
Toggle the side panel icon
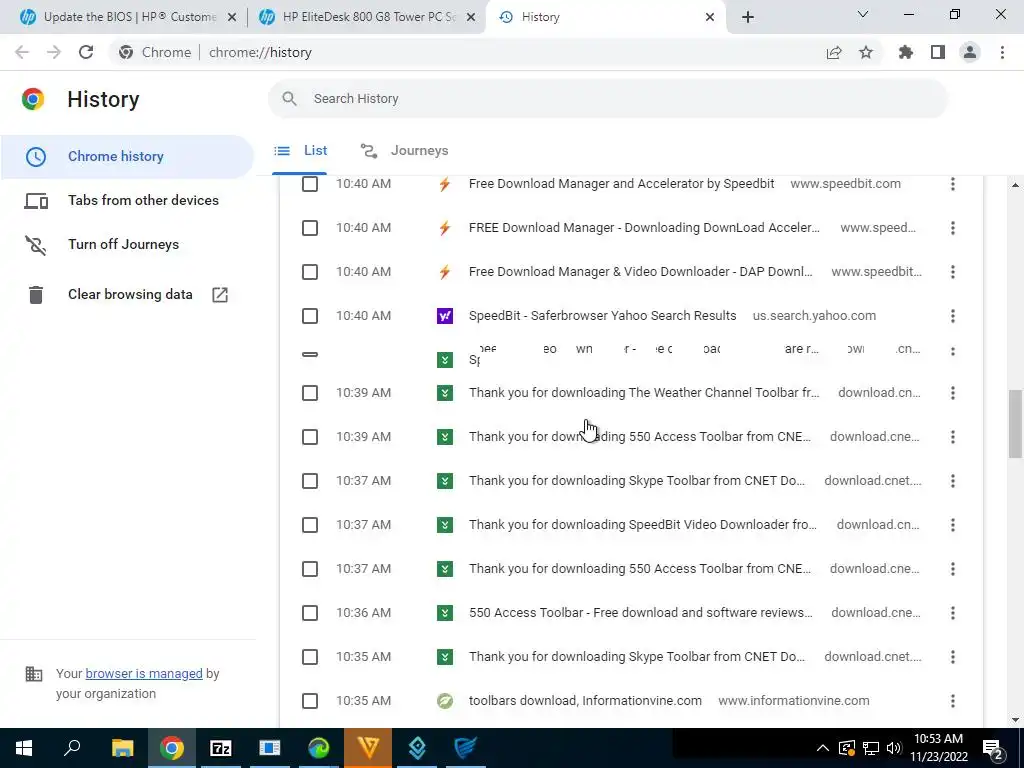click(x=938, y=52)
